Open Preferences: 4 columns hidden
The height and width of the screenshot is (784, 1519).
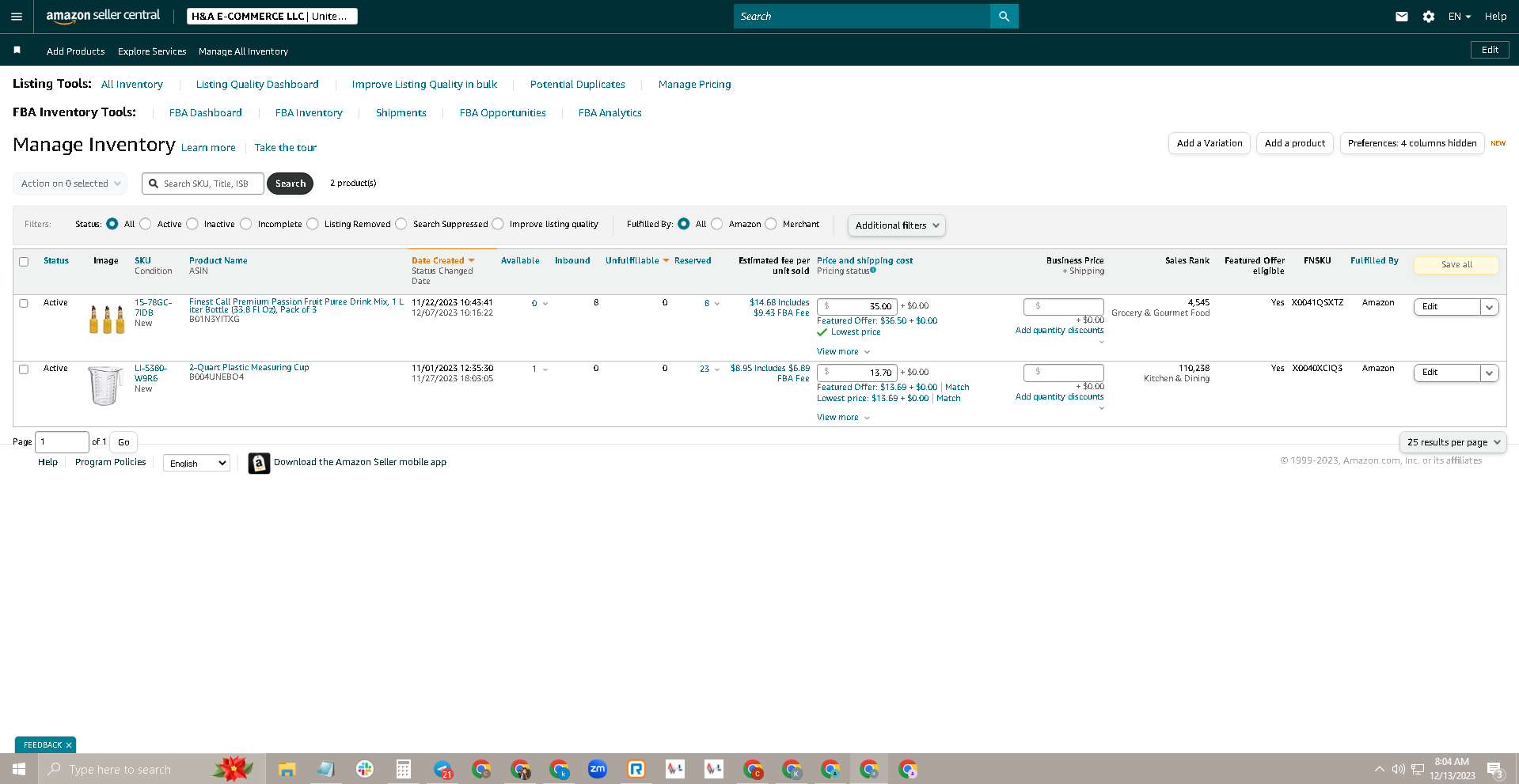coord(1412,143)
